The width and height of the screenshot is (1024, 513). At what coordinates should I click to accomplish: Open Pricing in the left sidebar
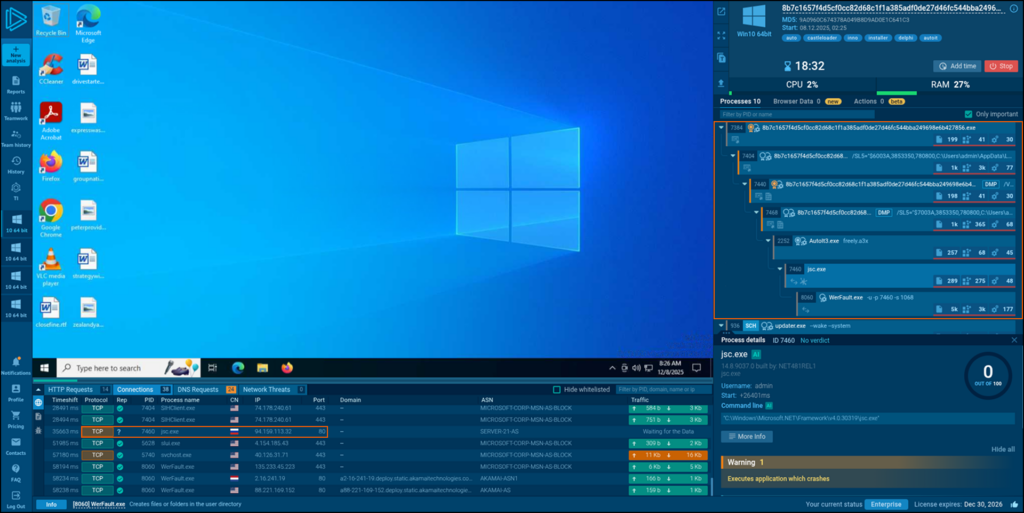click(15, 418)
